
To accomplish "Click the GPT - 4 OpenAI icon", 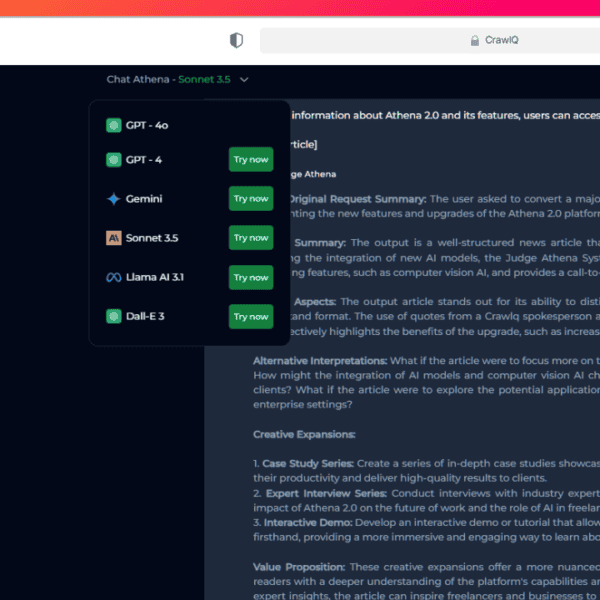I will click(x=114, y=160).
